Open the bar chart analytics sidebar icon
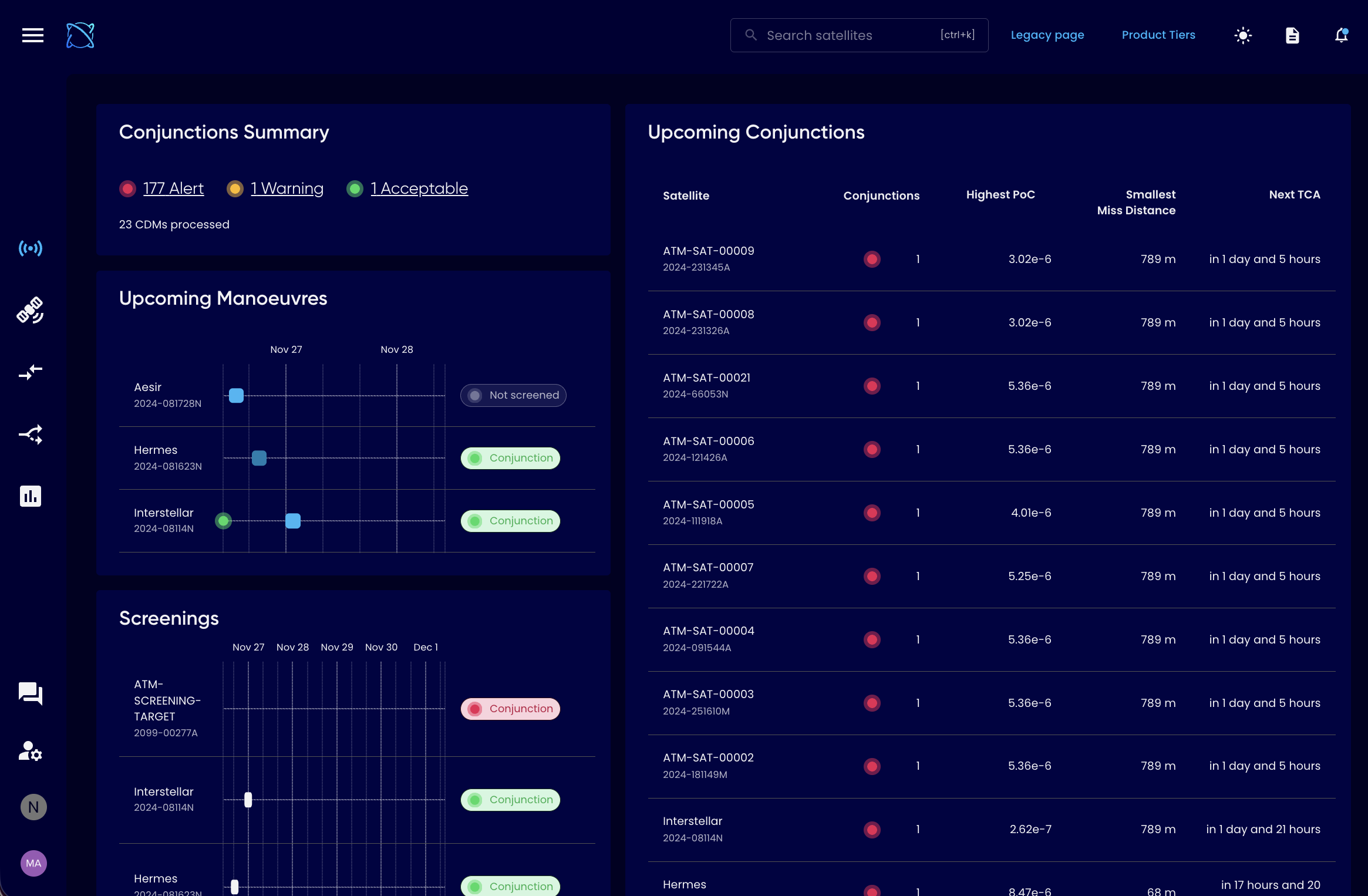The width and height of the screenshot is (1368, 896). (x=31, y=496)
